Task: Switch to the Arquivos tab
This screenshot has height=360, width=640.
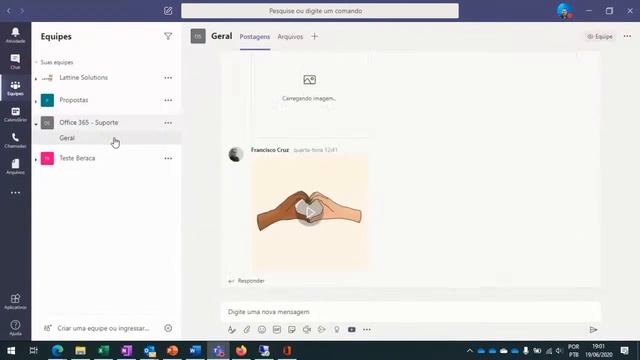Action: (290, 36)
